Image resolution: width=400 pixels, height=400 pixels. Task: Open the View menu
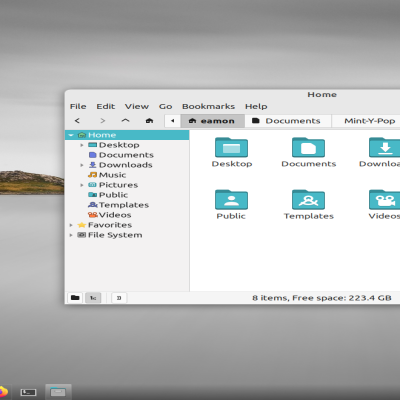(x=137, y=106)
